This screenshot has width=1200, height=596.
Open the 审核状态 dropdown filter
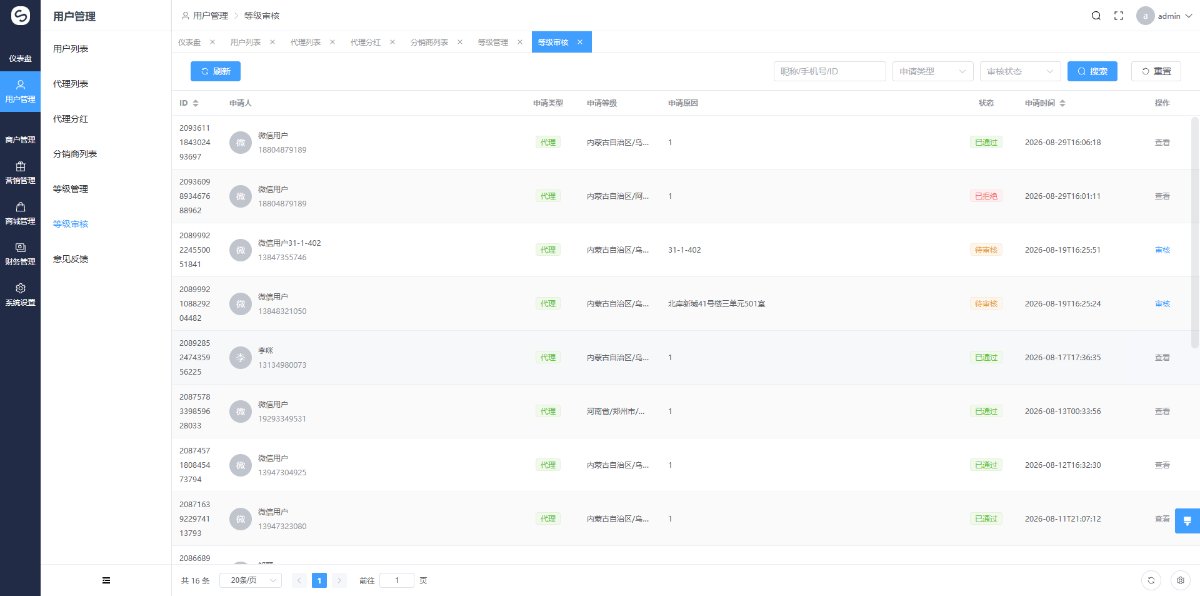click(x=1020, y=71)
